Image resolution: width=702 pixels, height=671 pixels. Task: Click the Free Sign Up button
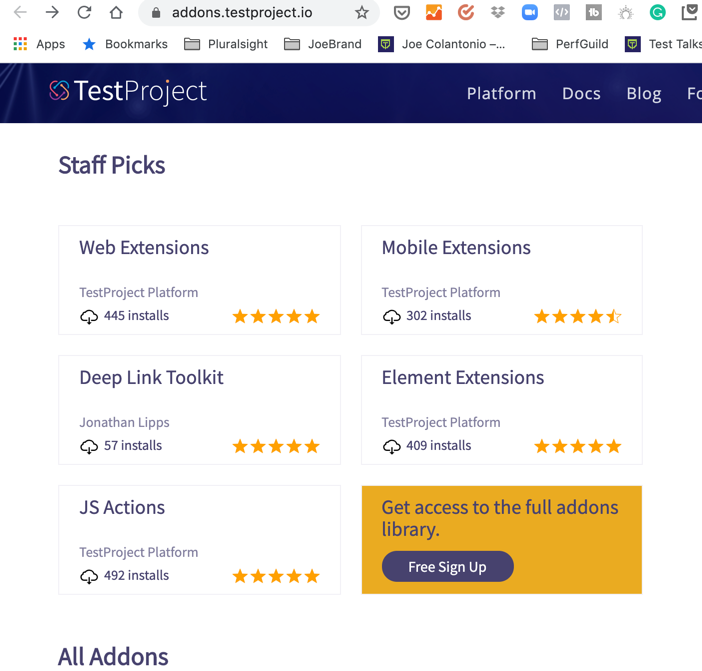(x=448, y=567)
